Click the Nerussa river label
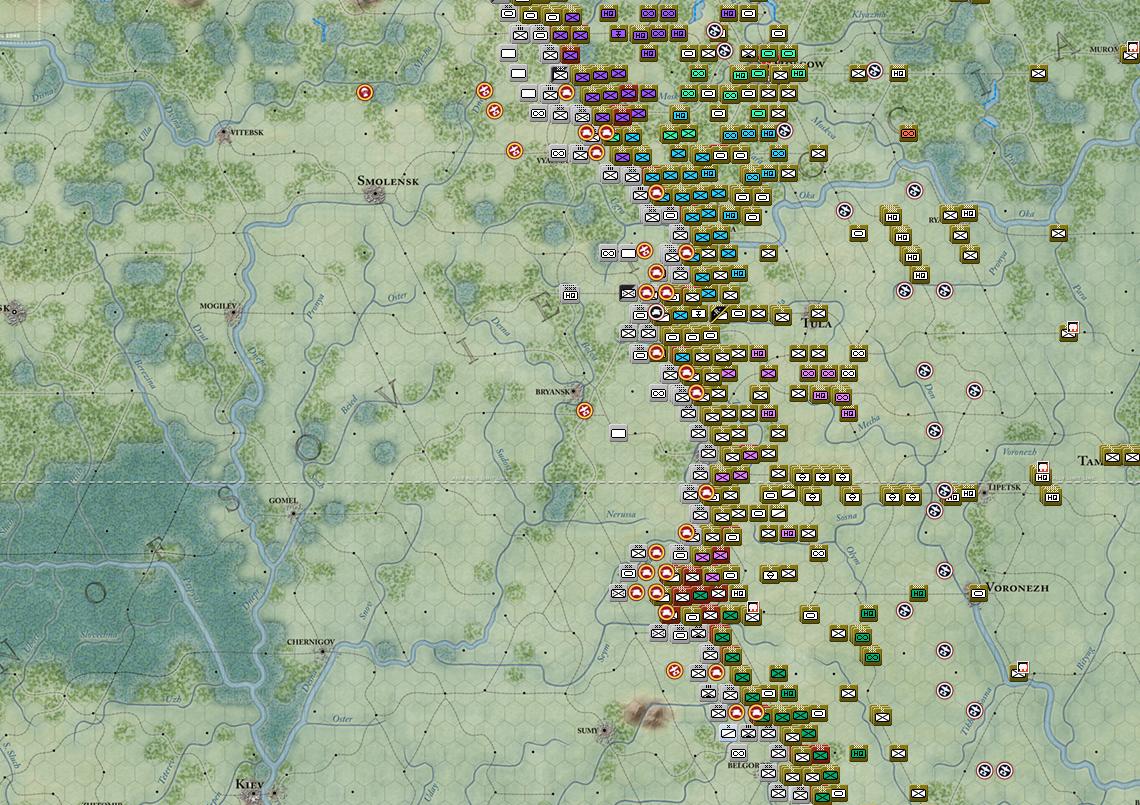Image resolution: width=1140 pixels, height=805 pixels. pos(621,514)
